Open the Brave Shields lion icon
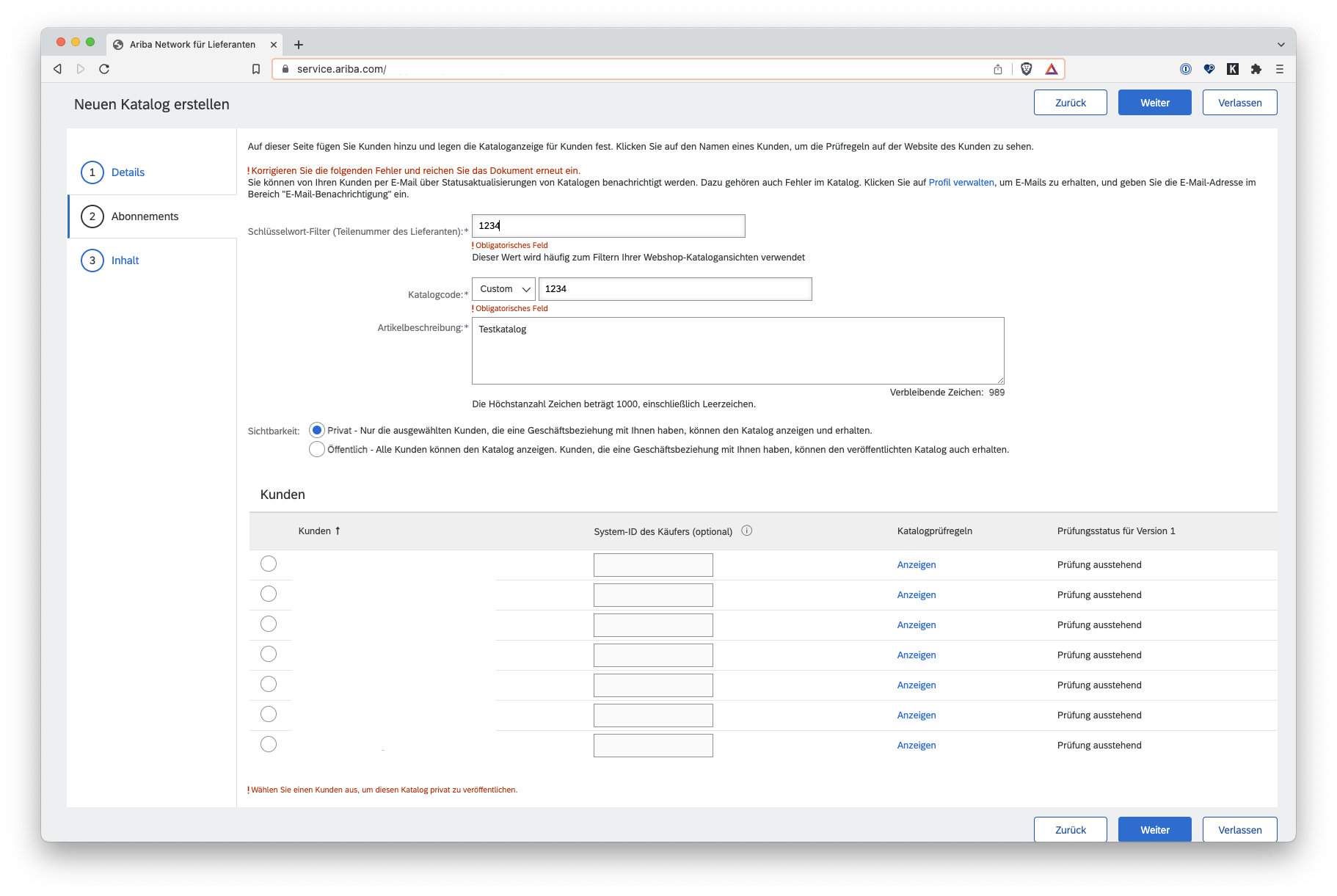The width and height of the screenshot is (1337, 896). pyautogui.click(x=1027, y=69)
